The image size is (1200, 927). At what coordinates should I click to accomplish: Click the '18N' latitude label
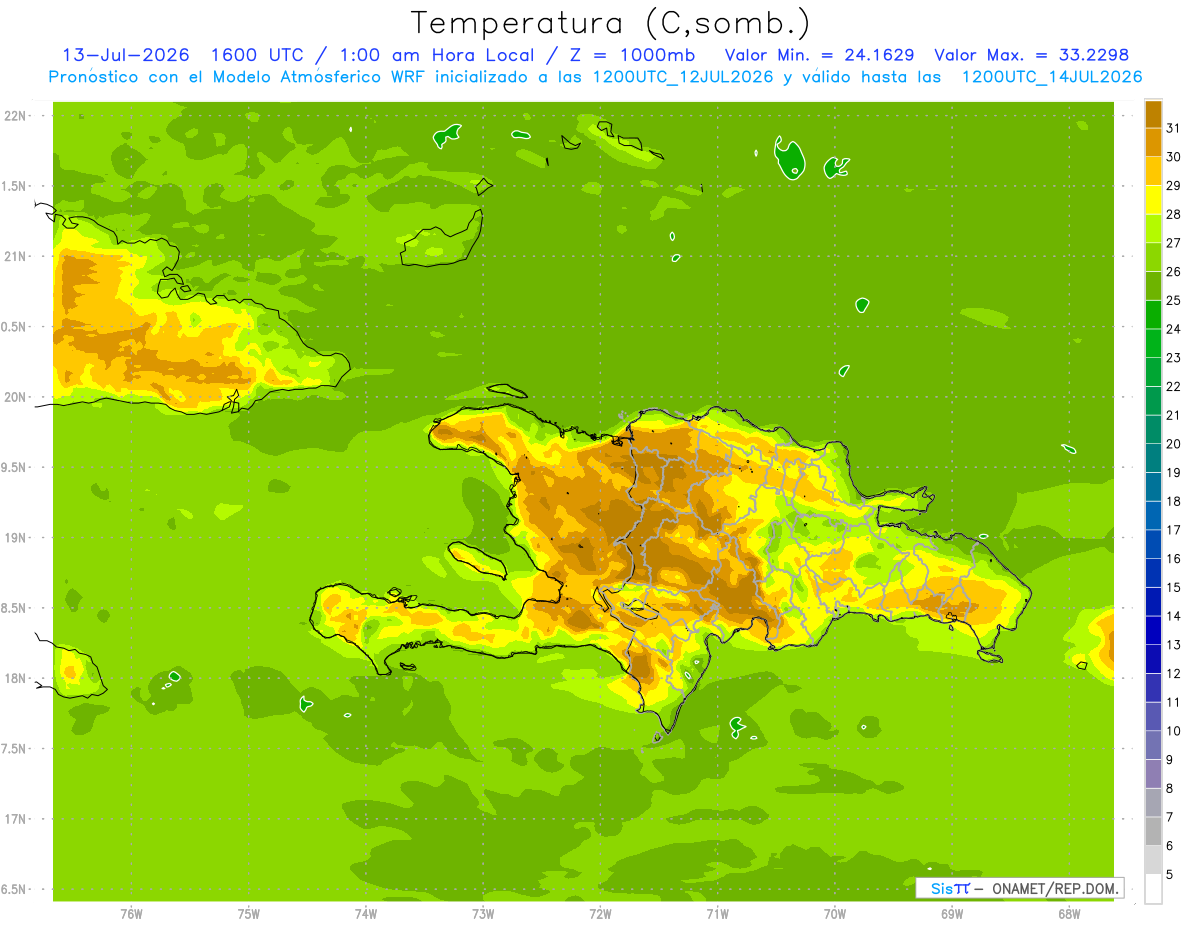[x=16, y=679]
